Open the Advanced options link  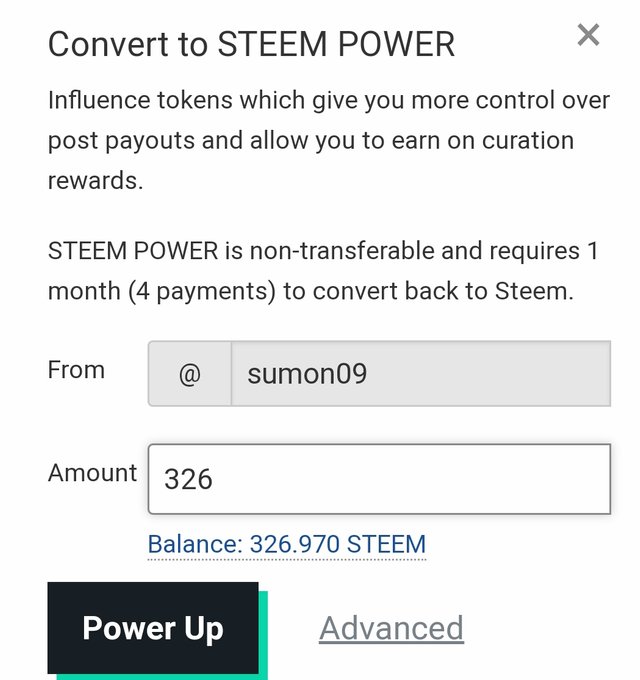392,628
